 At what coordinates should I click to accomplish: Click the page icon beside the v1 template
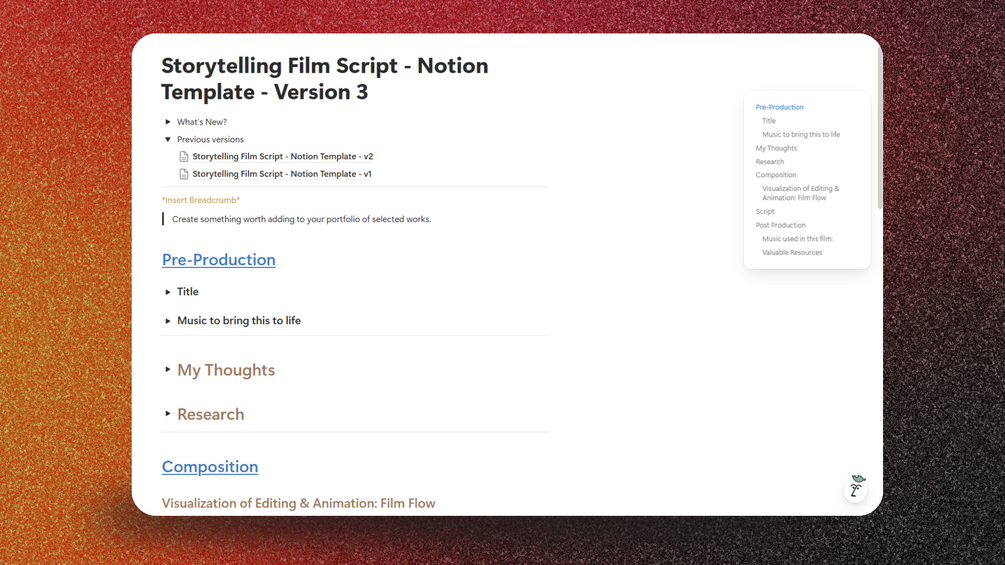(183, 174)
